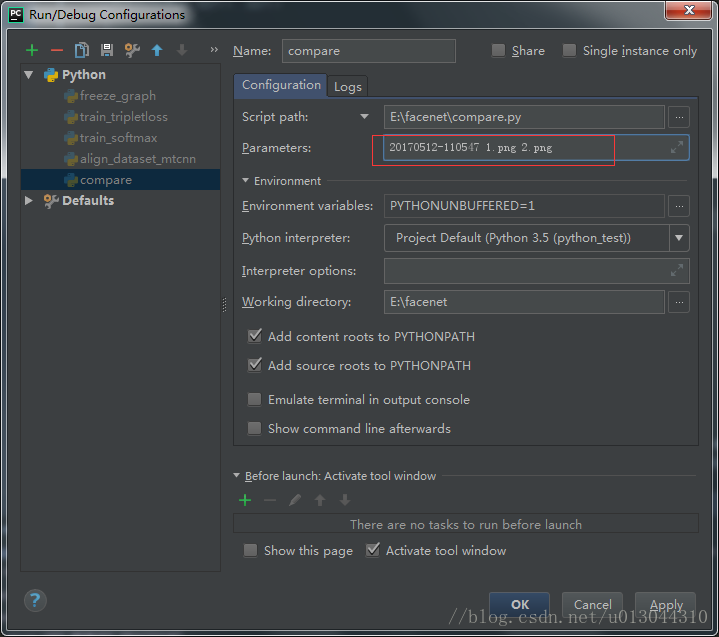Save configuration using the floppy disk icon
The height and width of the screenshot is (637, 719).
[107, 50]
